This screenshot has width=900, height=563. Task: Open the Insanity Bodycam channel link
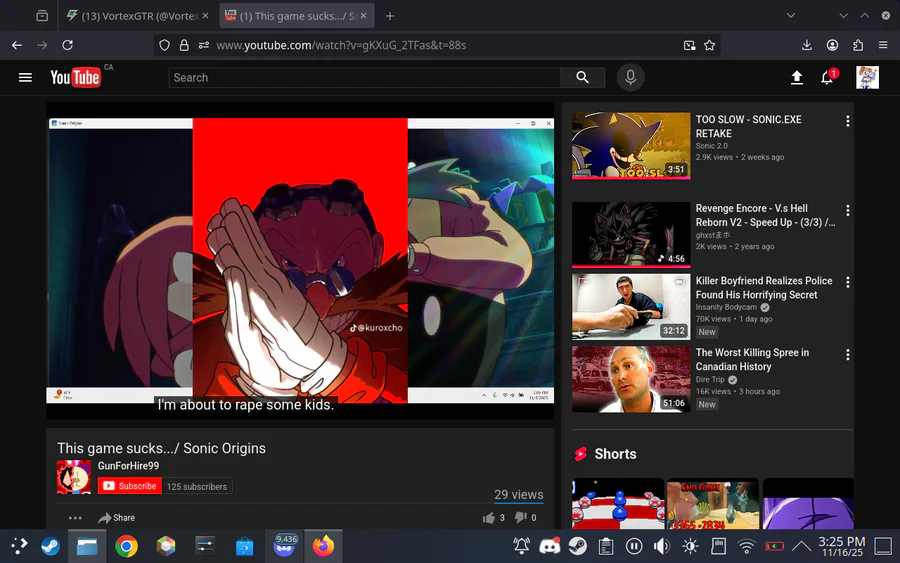pyautogui.click(x=726, y=307)
